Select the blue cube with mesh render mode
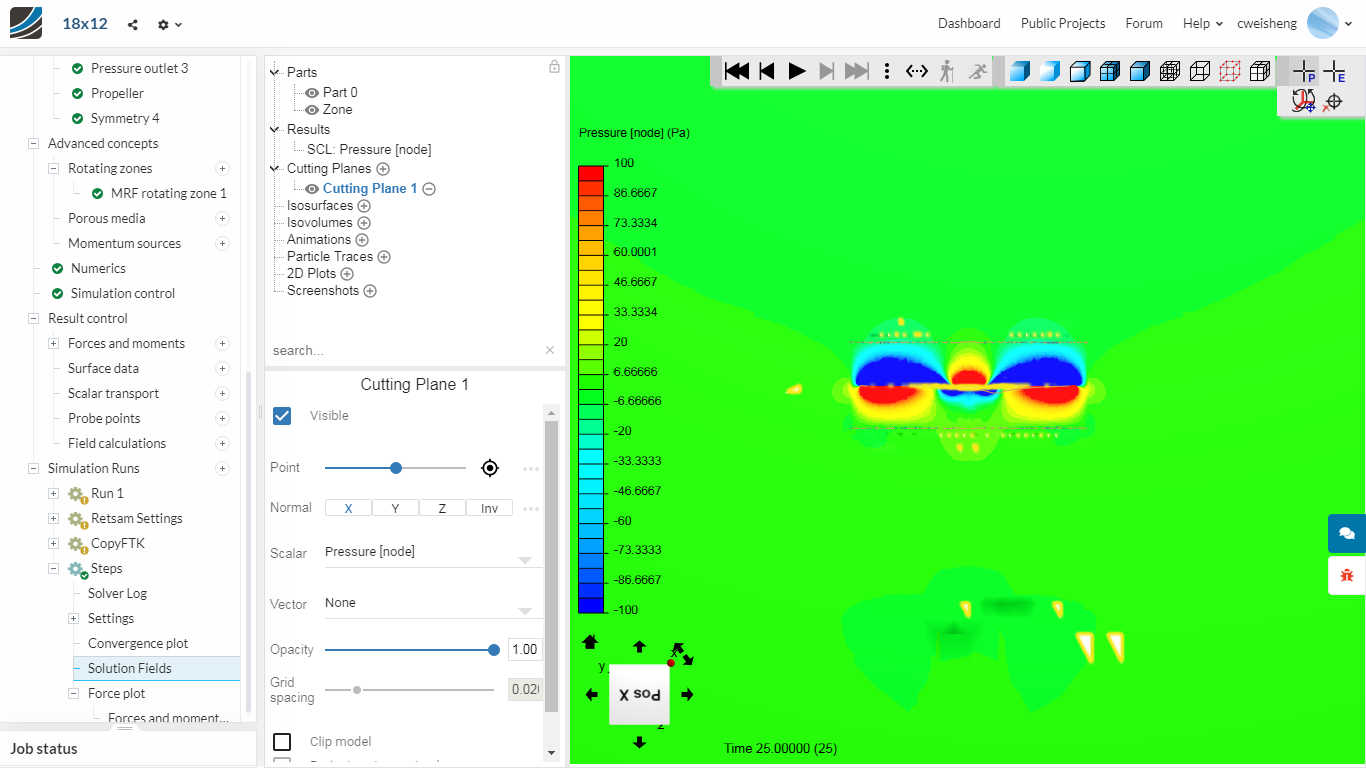This screenshot has height=768, width=1366. (x=1109, y=71)
